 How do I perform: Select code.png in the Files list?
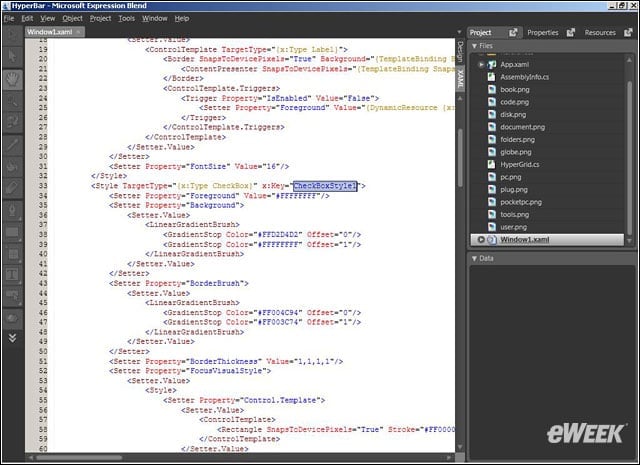pos(514,102)
